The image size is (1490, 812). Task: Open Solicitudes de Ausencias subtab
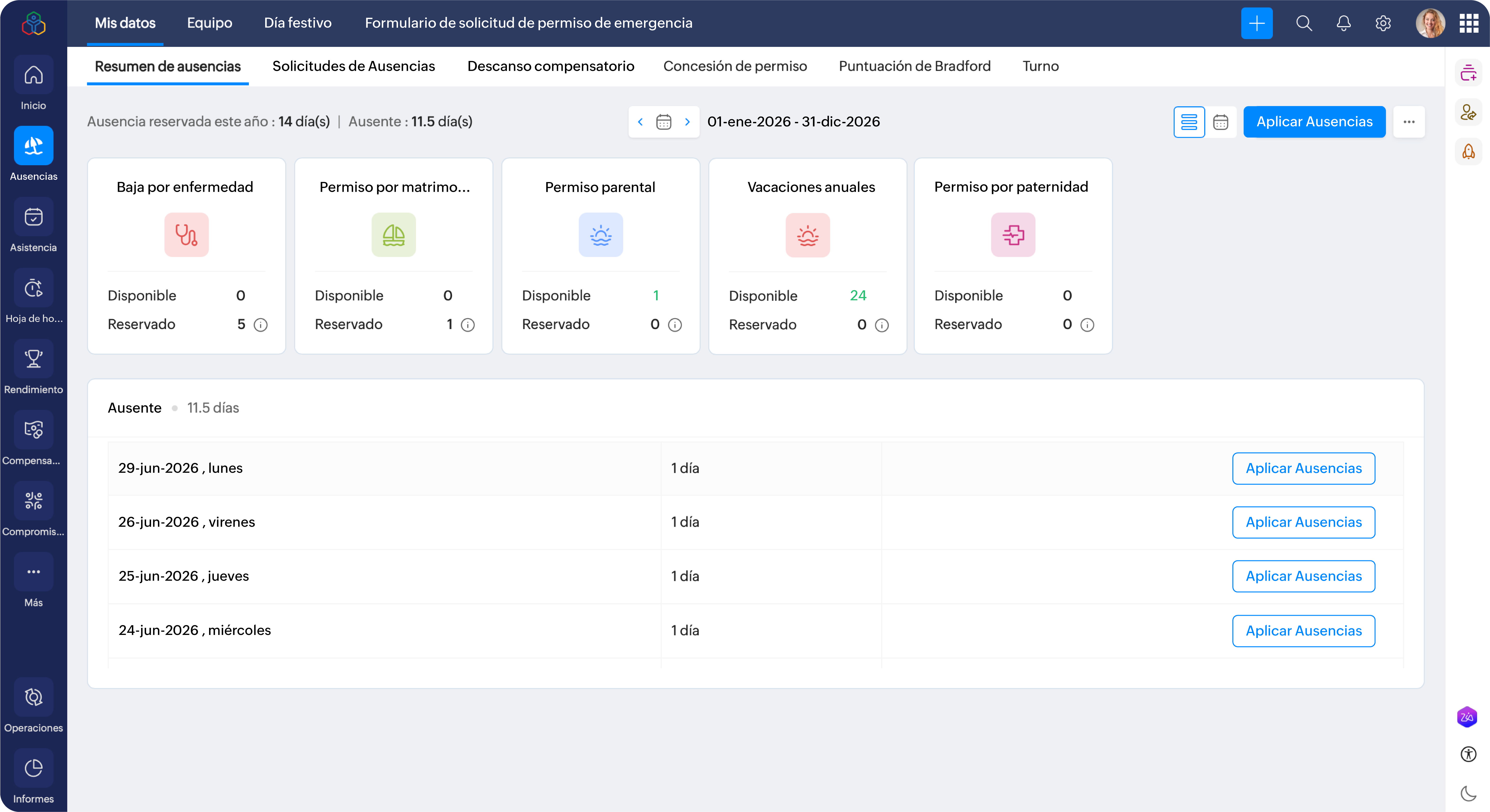coord(353,67)
